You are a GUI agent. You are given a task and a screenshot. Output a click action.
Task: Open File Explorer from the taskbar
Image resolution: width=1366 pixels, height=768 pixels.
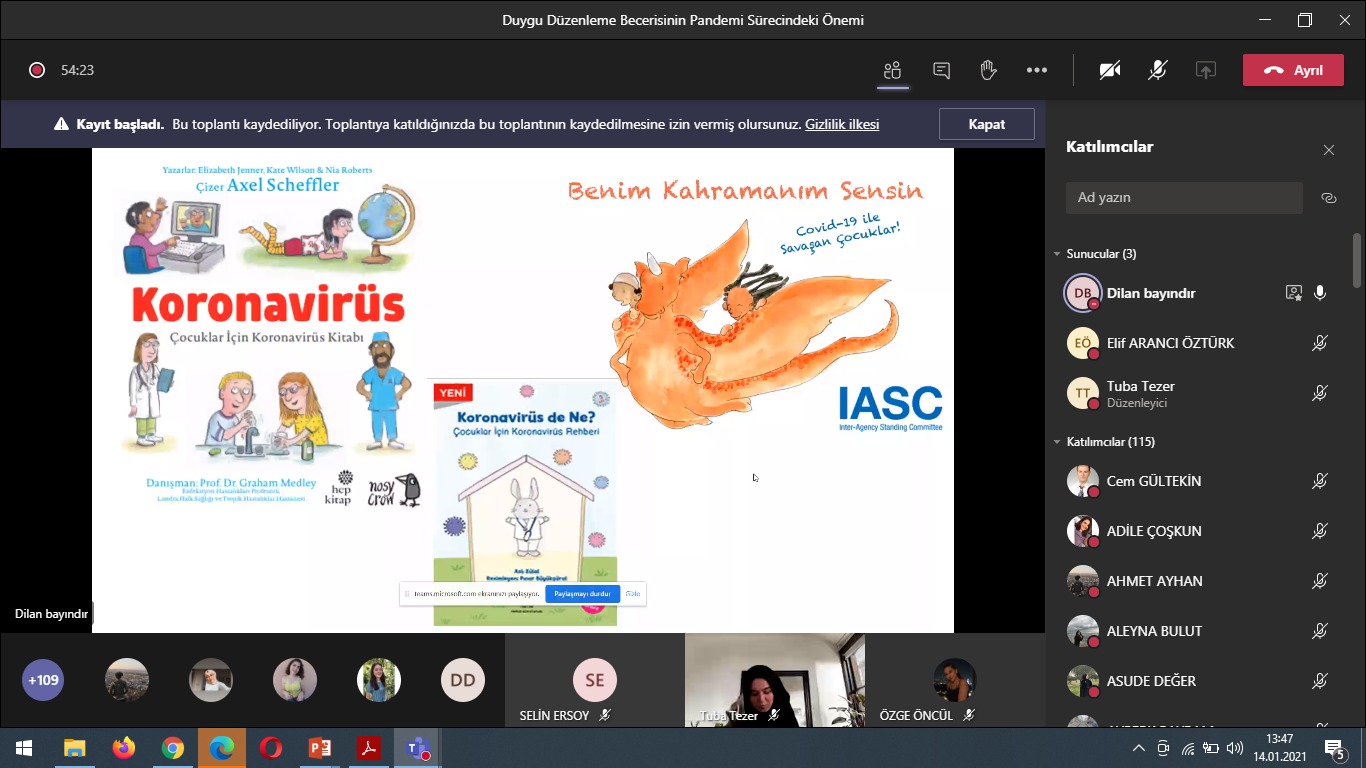tap(75, 748)
